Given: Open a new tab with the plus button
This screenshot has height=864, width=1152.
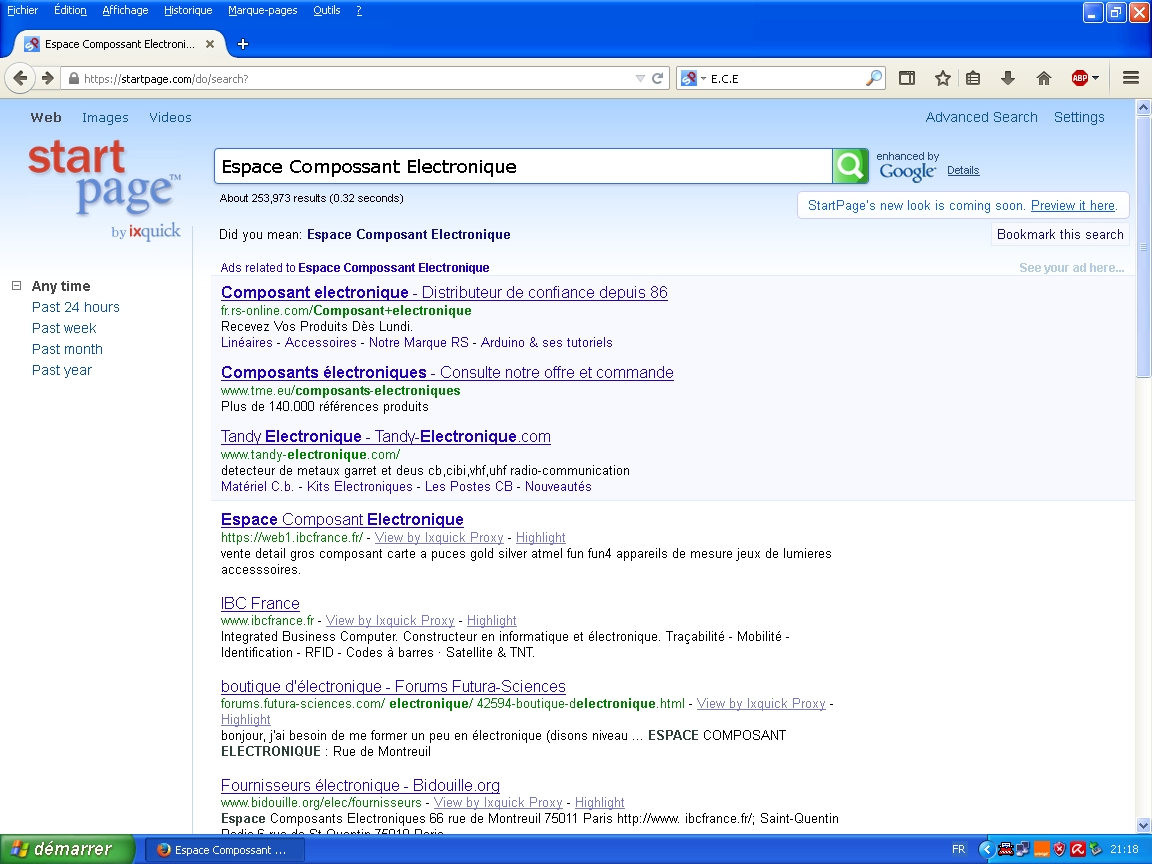Looking at the screenshot, I should click(x=242, y=44).
